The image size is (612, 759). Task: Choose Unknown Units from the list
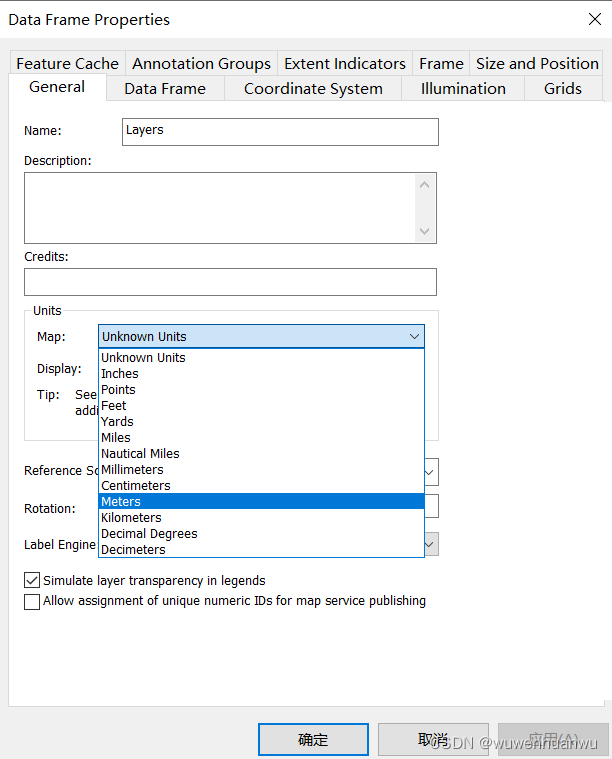click(x=261, y=358)
